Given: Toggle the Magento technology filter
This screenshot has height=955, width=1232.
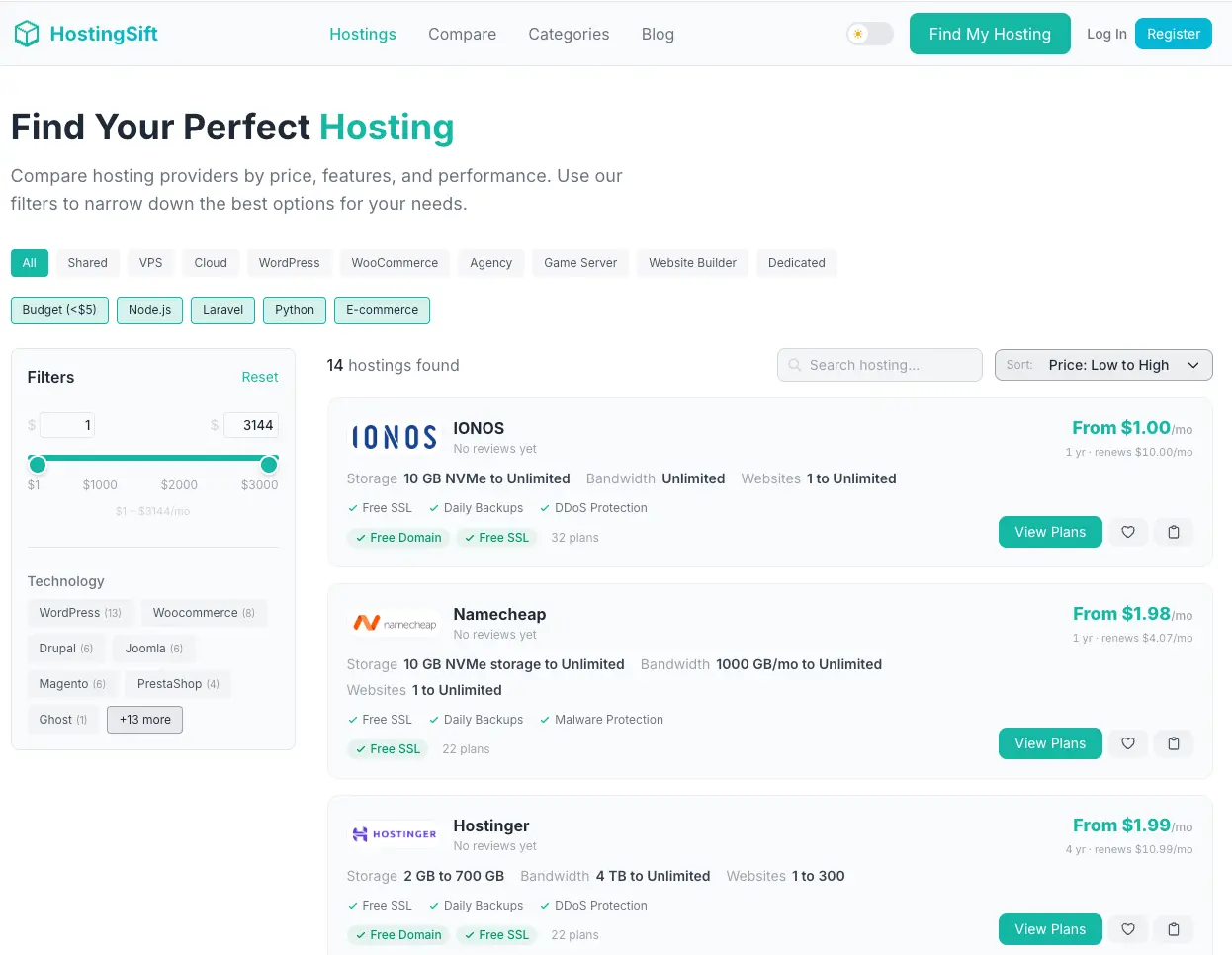Looking at the screenshot, I should [x=72, y=684].
